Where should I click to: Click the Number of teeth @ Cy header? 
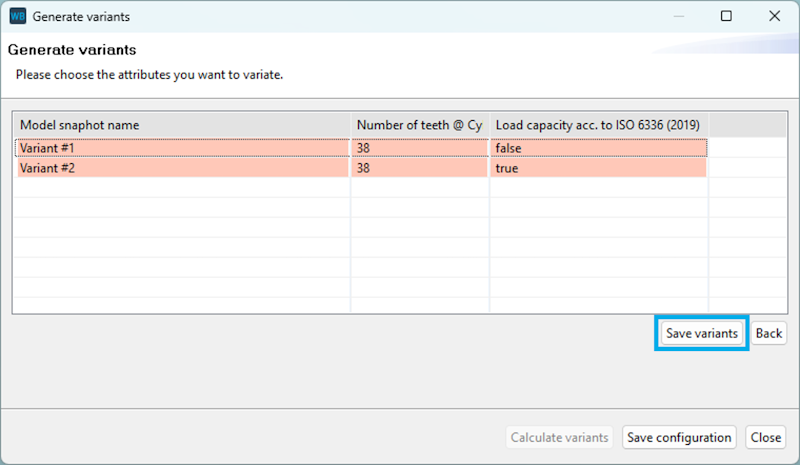420,125
